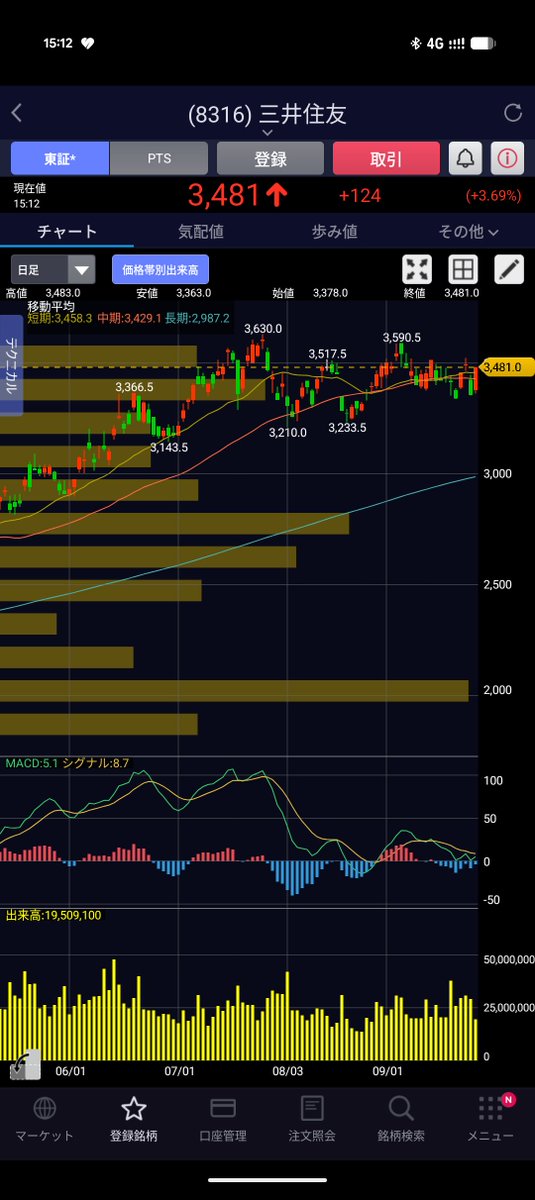Tap the (8316) 三井住友 title
535x1200 pixels.
[x=267, y=113]
